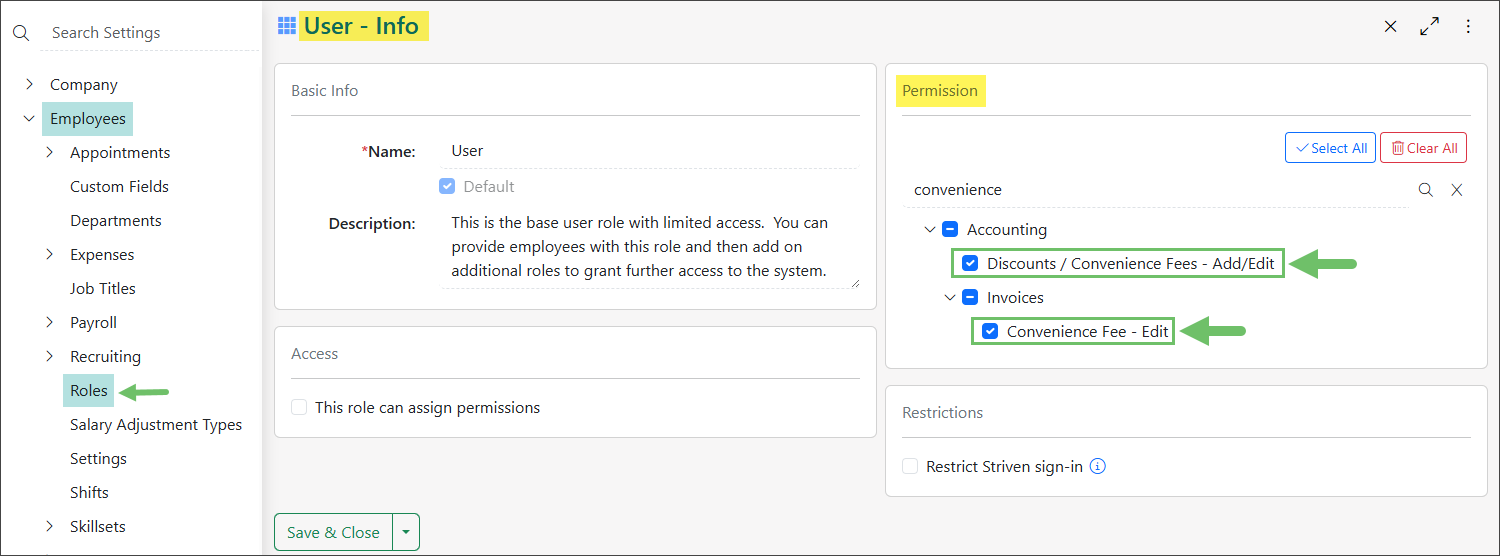Click the Name field containing User

pos(649,151)
